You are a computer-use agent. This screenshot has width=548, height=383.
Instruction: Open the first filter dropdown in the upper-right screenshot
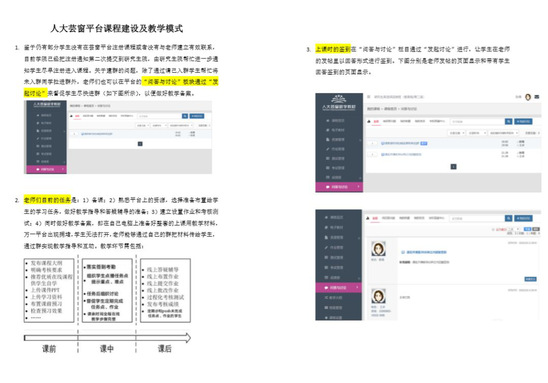[456, 133]
